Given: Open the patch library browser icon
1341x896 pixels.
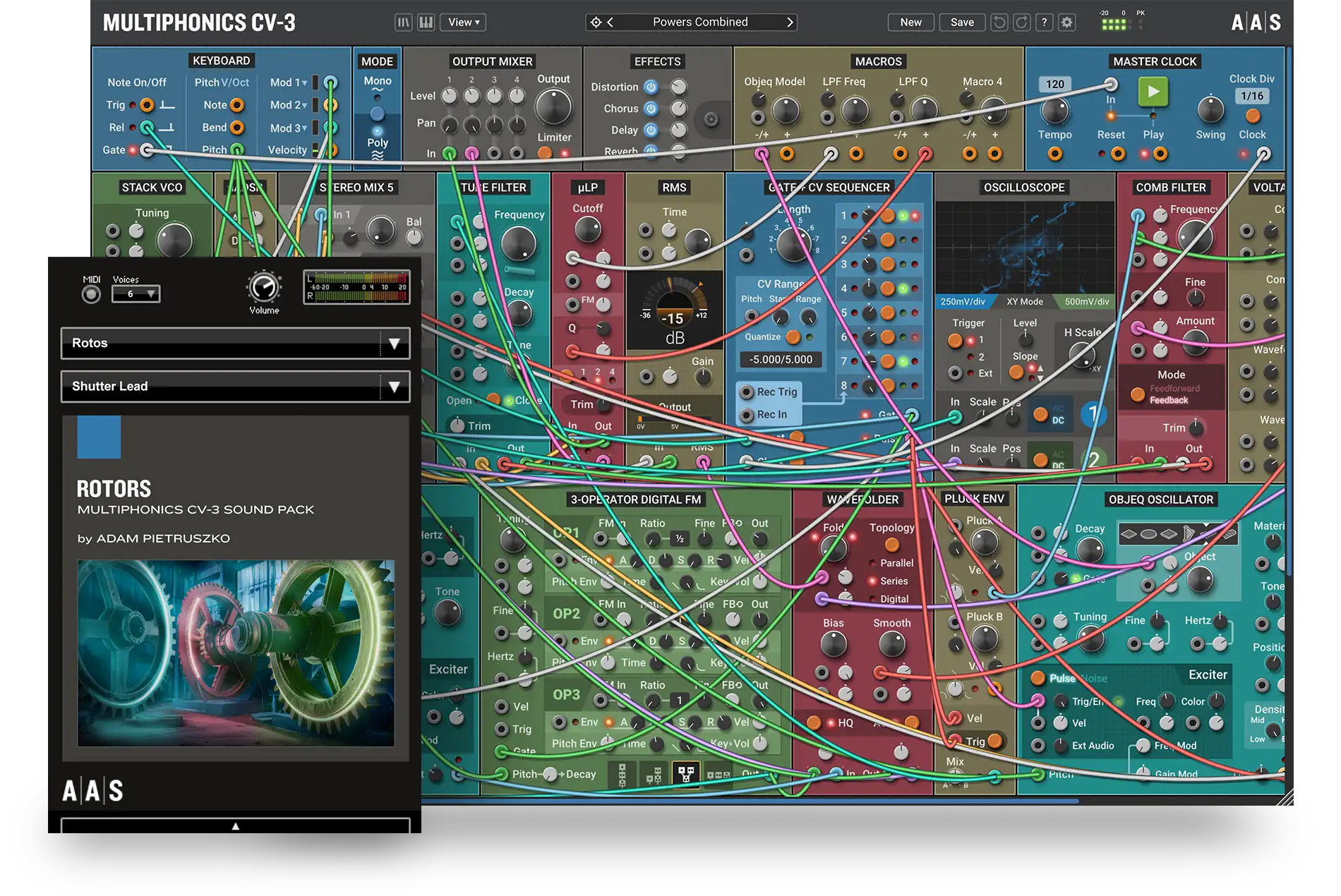Looking at the screenshot, I should coord(403,23).
